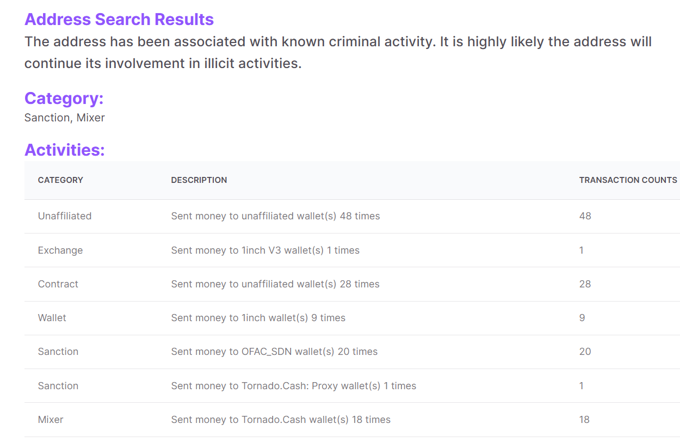680x442 pixels.
Task: Select the Exchange category cell
Action: (60, 250)
